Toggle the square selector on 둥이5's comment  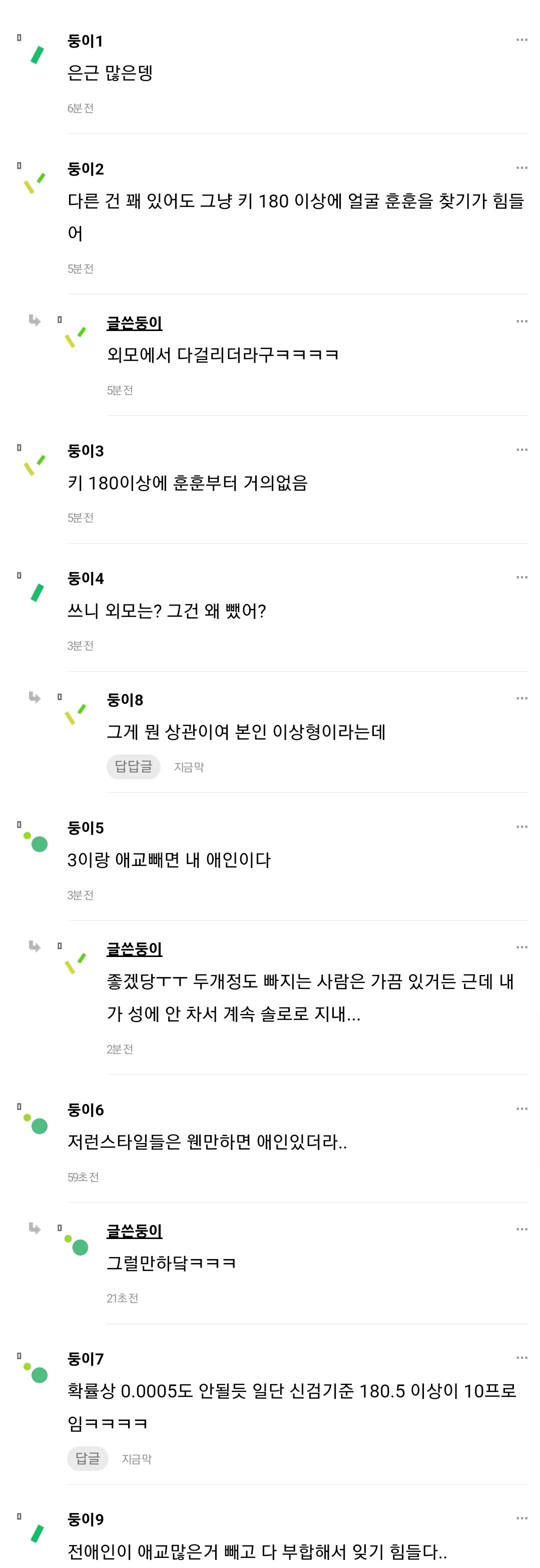coord(19,824)
